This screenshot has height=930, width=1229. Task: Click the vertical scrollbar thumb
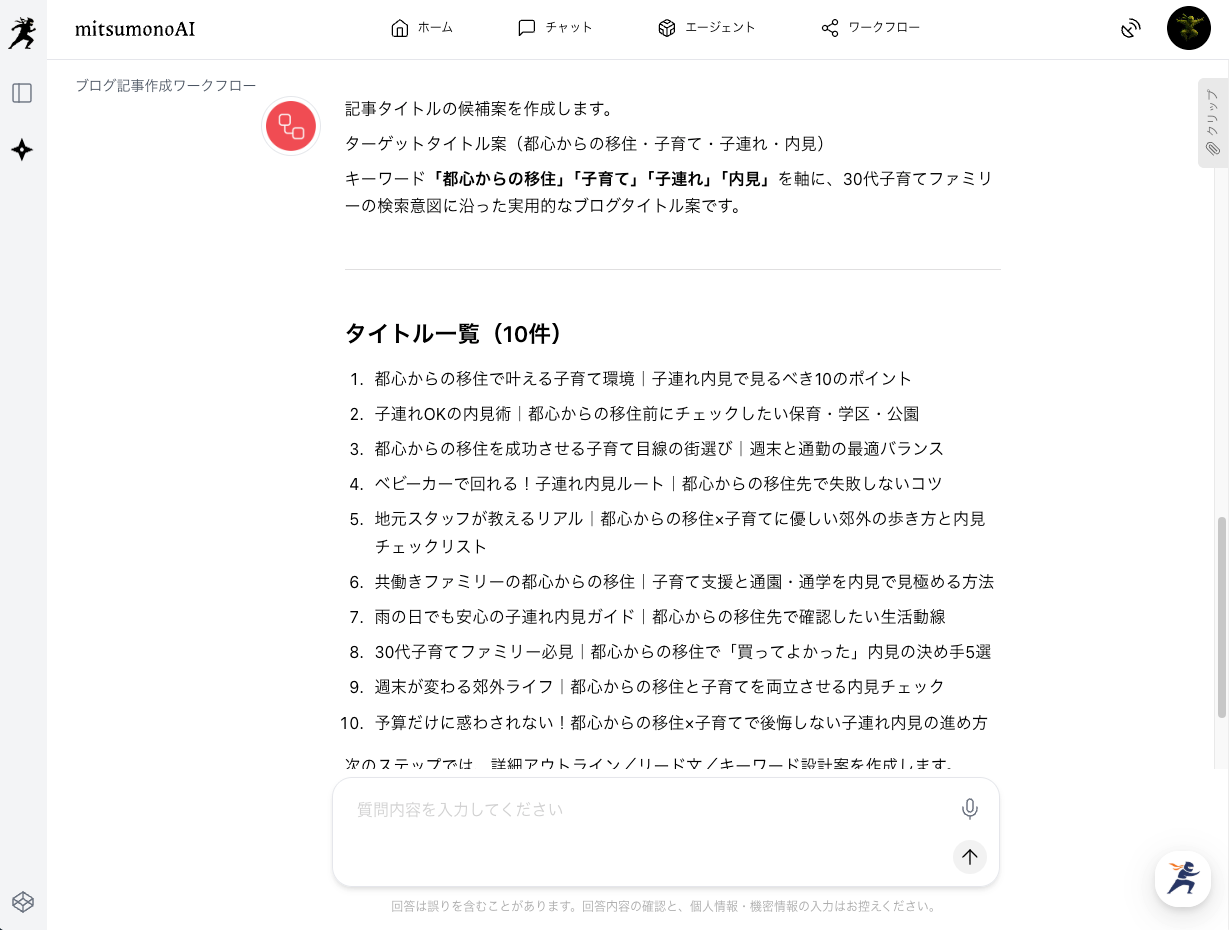pos(1221,617)
